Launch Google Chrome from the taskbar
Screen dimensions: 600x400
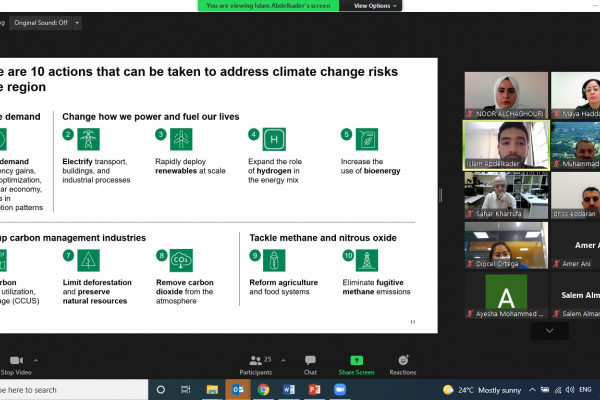pyautogui.click(x=264, y=389)
